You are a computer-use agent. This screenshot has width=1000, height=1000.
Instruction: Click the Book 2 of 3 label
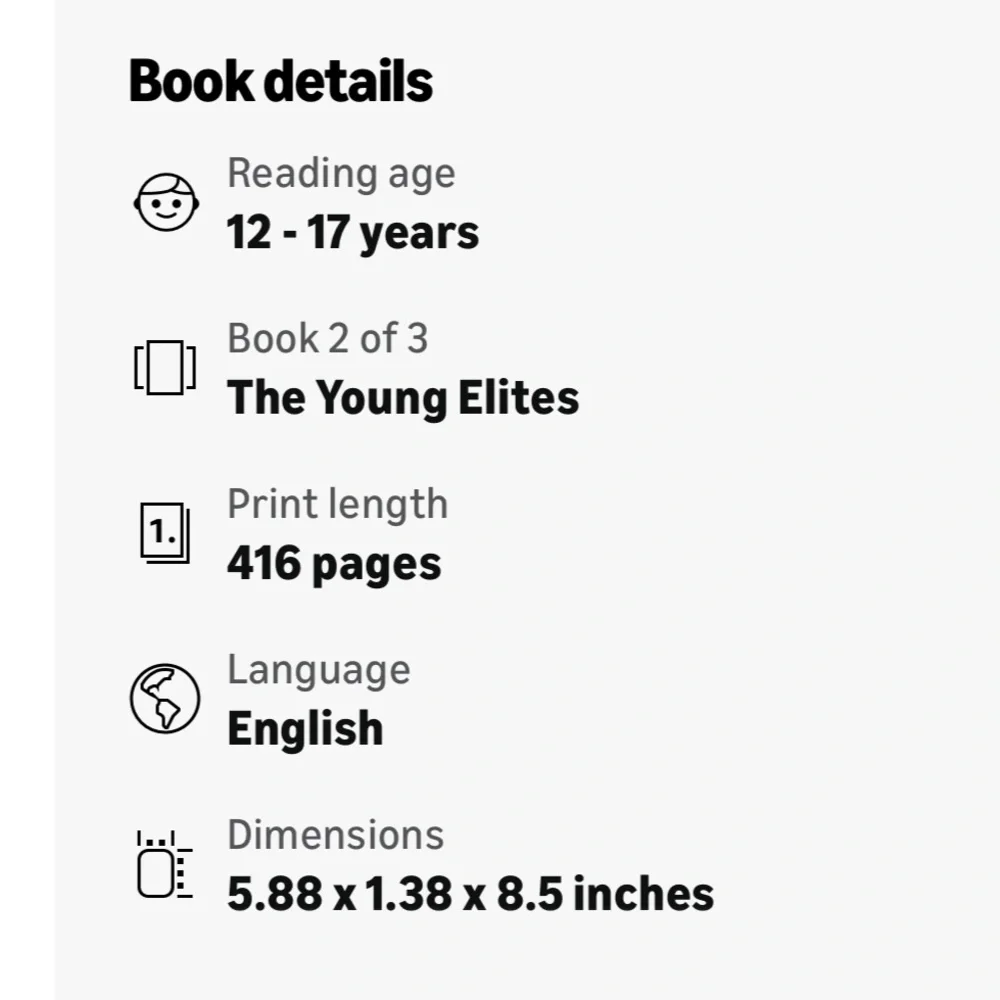pos(328,338)
